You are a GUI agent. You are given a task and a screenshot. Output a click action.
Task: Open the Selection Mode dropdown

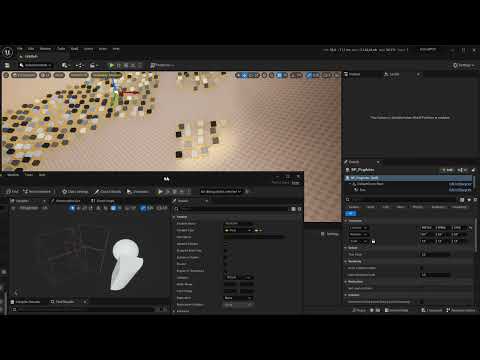click(x=35, y=65)
